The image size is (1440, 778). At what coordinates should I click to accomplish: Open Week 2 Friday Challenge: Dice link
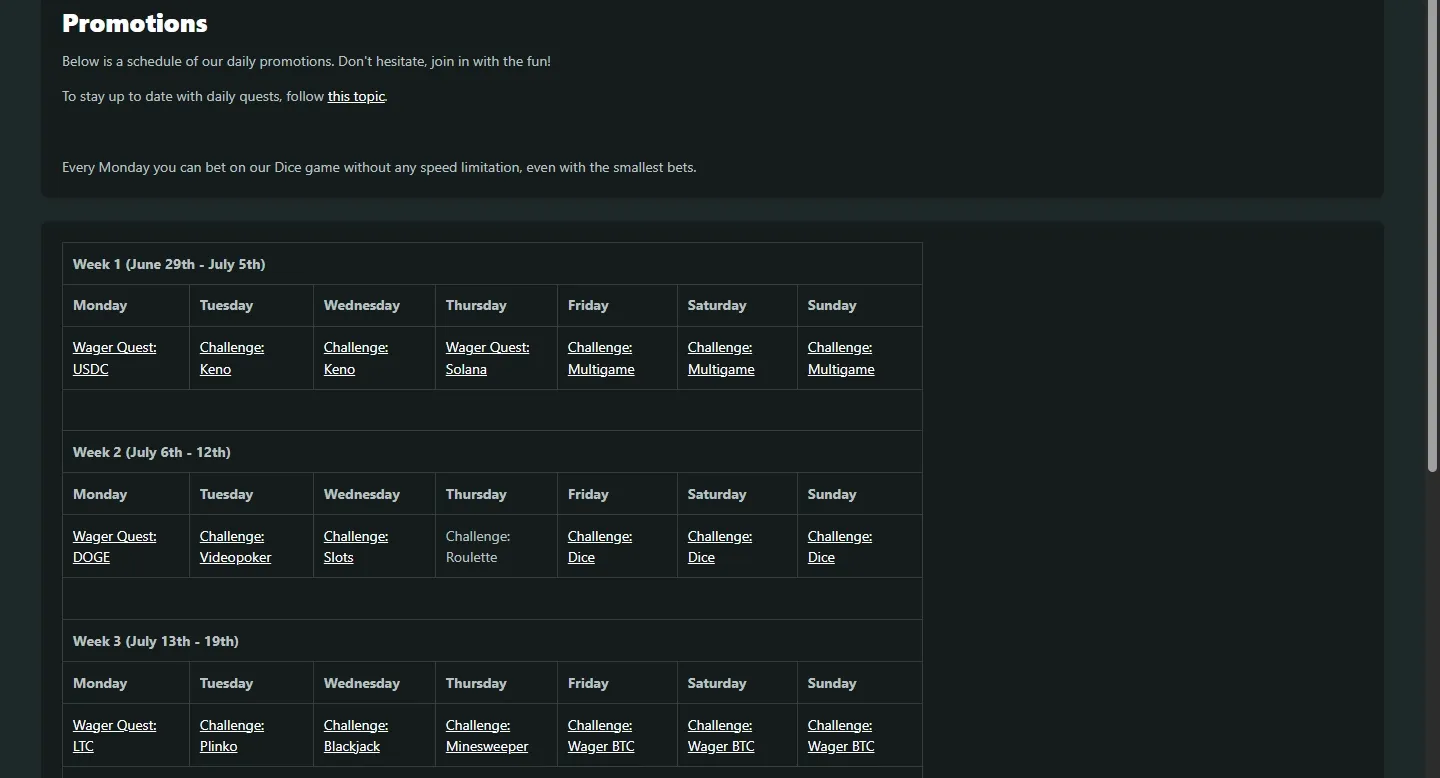tap(600, 547)
